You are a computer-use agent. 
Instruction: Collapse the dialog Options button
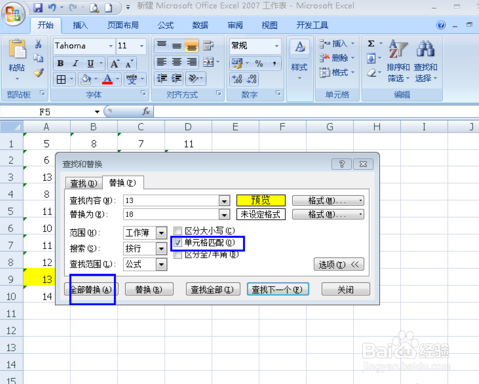pyautogui.click(x=339, y=264)
